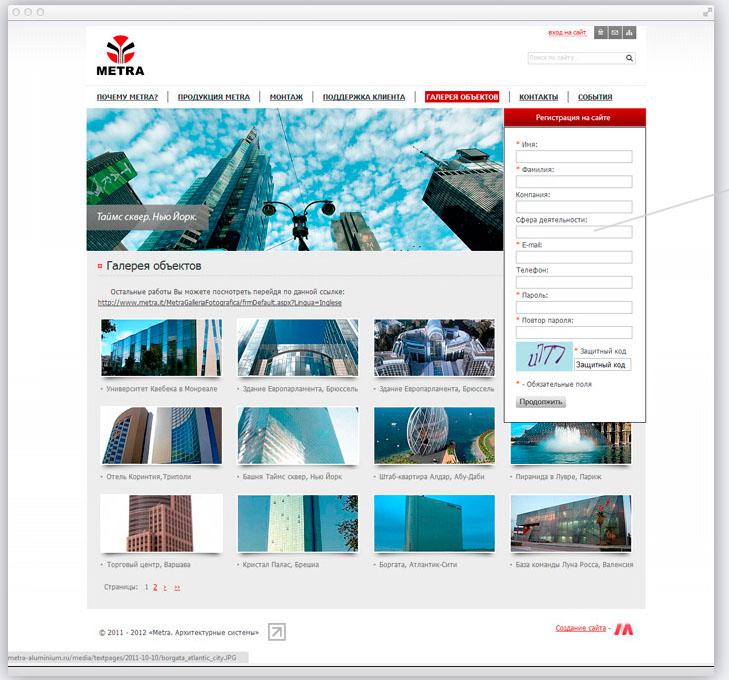
Task: Click the 'Сфера деятельности' field
Action: pos(574,231)
